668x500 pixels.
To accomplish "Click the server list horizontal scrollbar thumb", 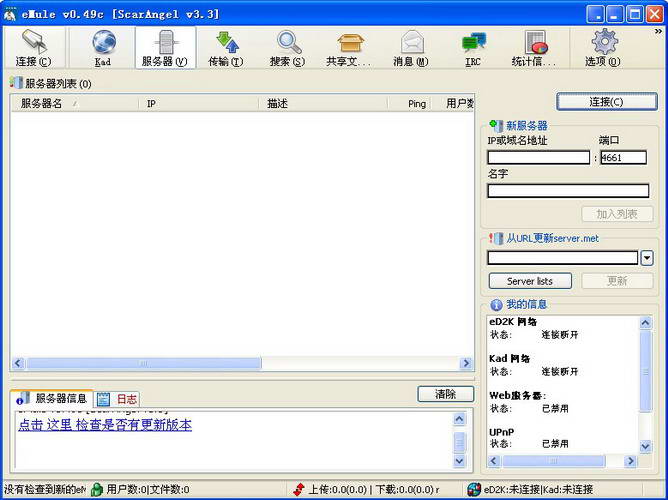I will pos(144,363).
